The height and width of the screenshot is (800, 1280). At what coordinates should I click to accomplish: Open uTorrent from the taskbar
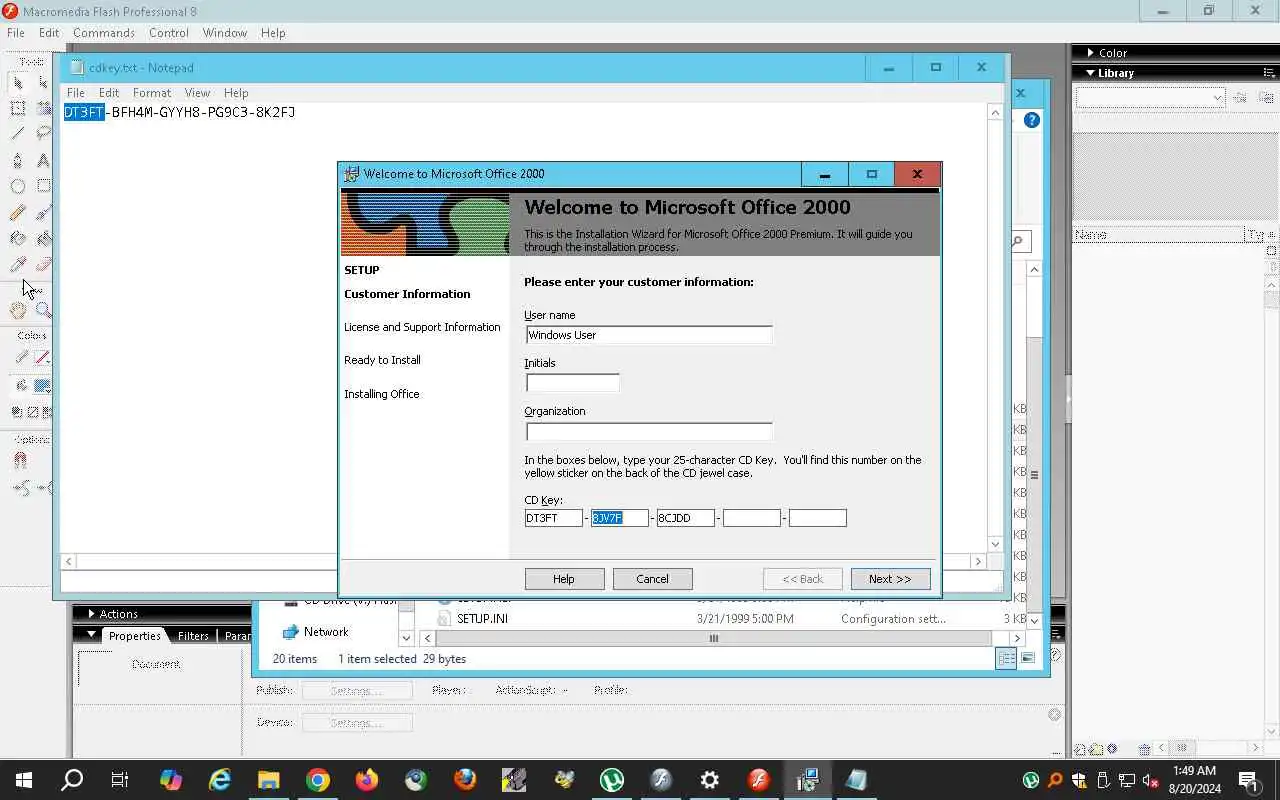(612, 780)
